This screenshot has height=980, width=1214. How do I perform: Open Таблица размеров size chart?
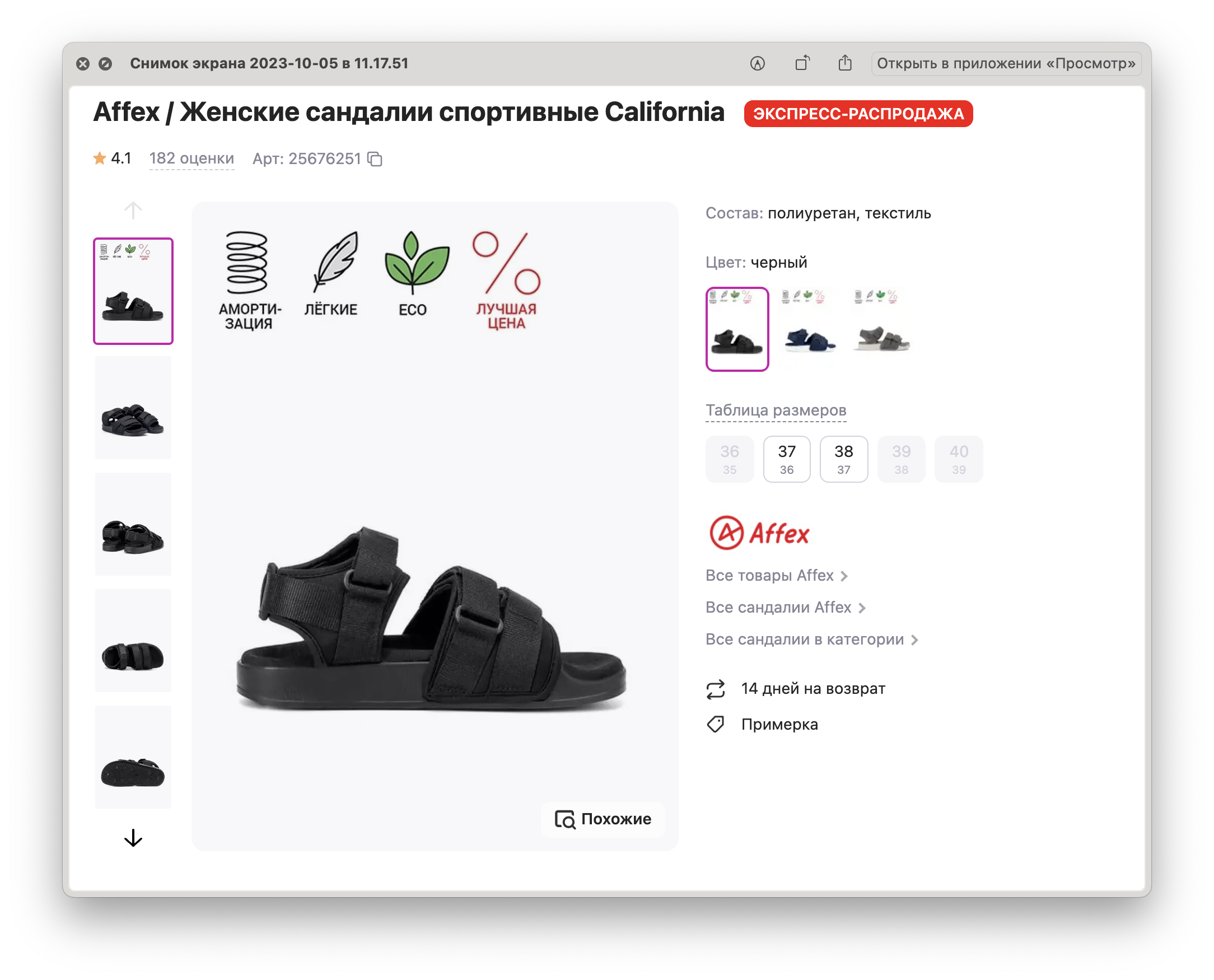[x=776, y=410]
